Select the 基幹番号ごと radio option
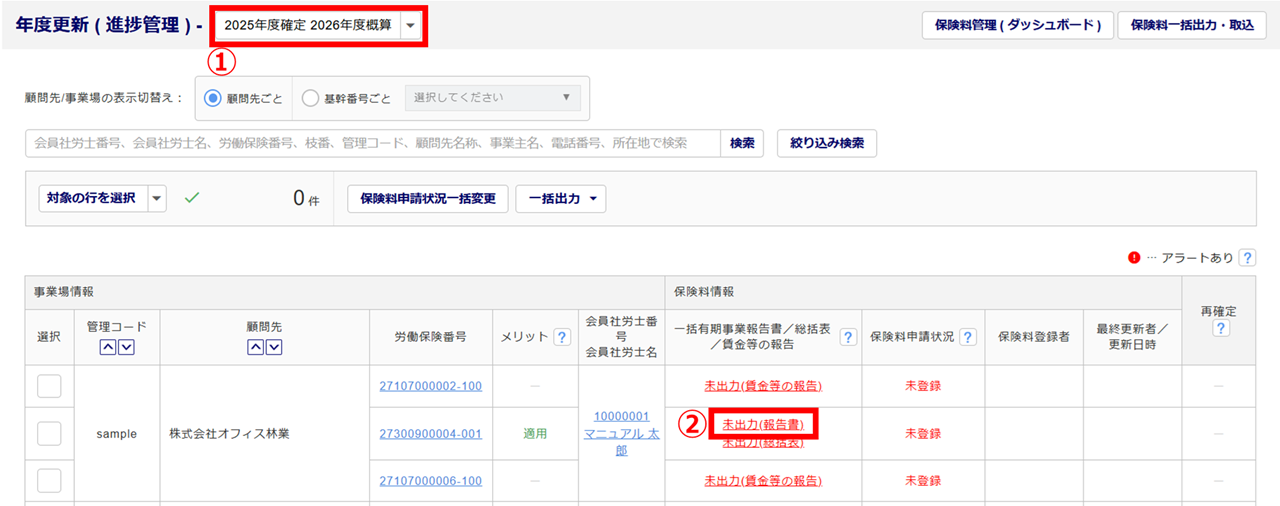The image size is (1280, 506). tap(310, 98)
